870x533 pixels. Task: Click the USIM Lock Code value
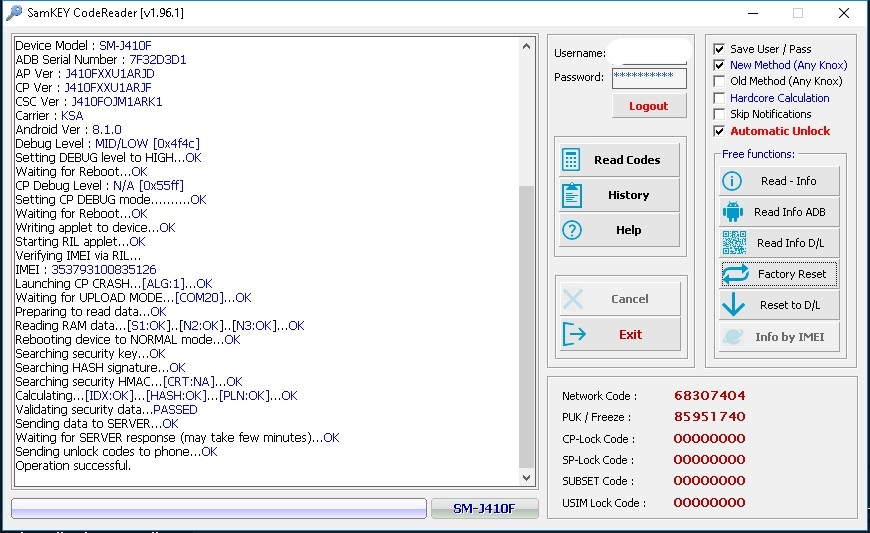coord(709,502)
